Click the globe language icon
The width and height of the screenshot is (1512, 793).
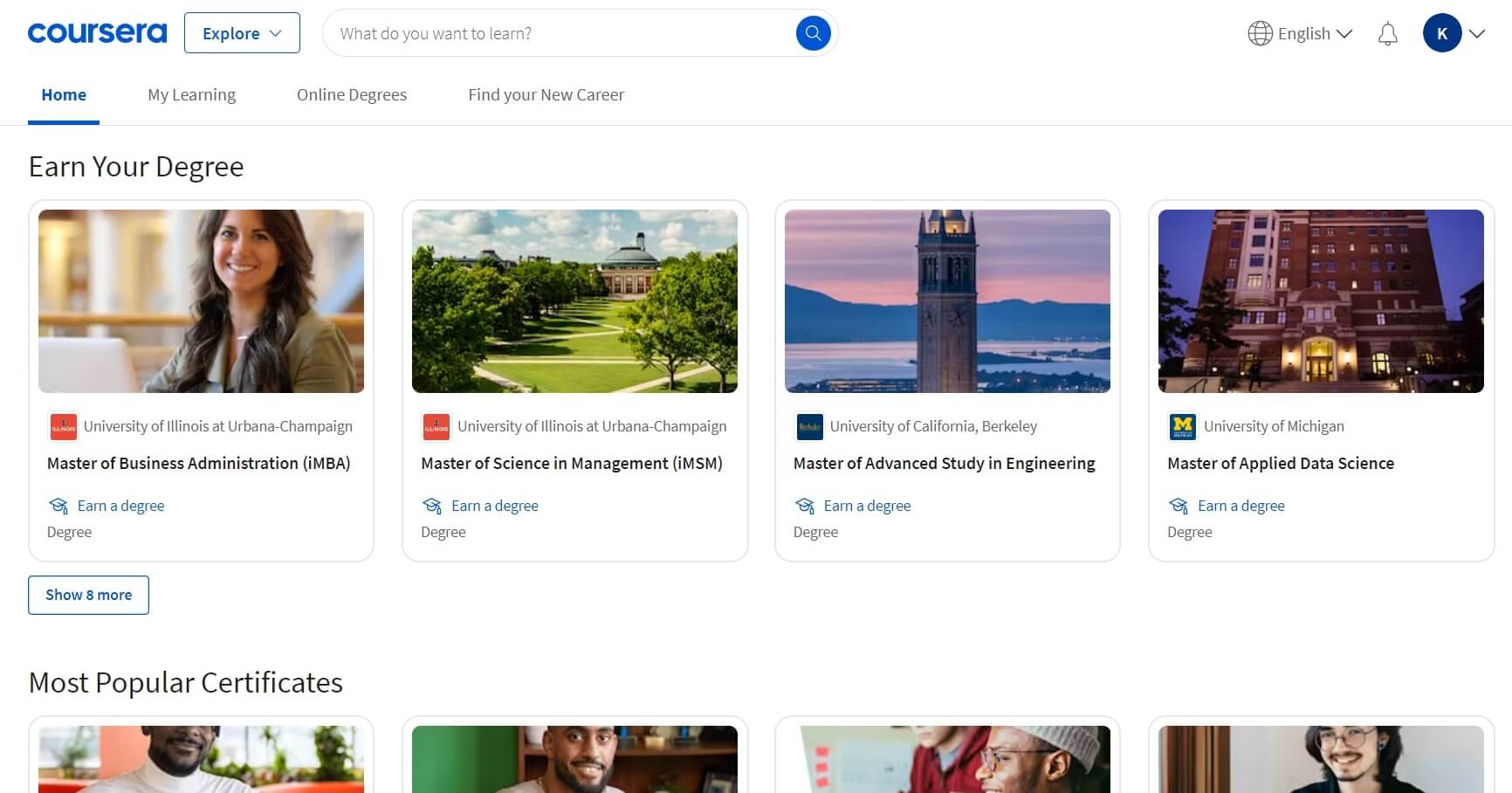tap(1260, 33)
